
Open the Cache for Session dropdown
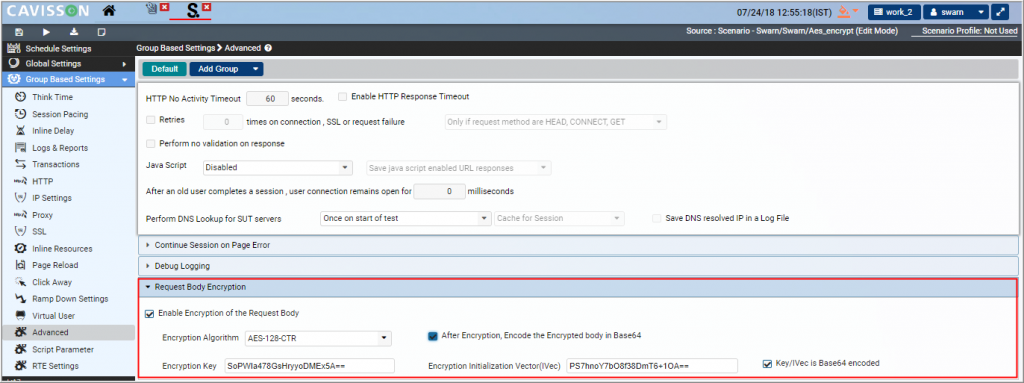pyautogui.click(x=559, y=218)
